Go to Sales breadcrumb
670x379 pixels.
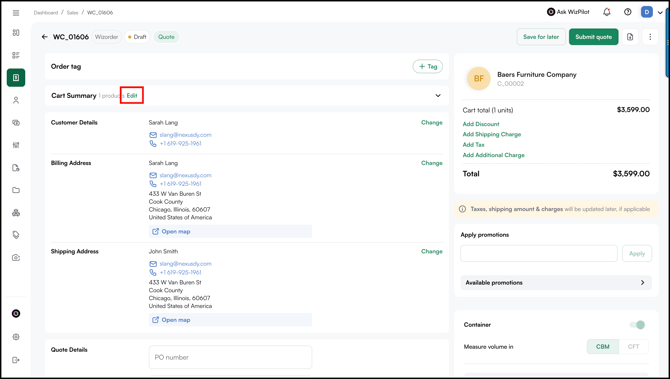tap(72, 13)
